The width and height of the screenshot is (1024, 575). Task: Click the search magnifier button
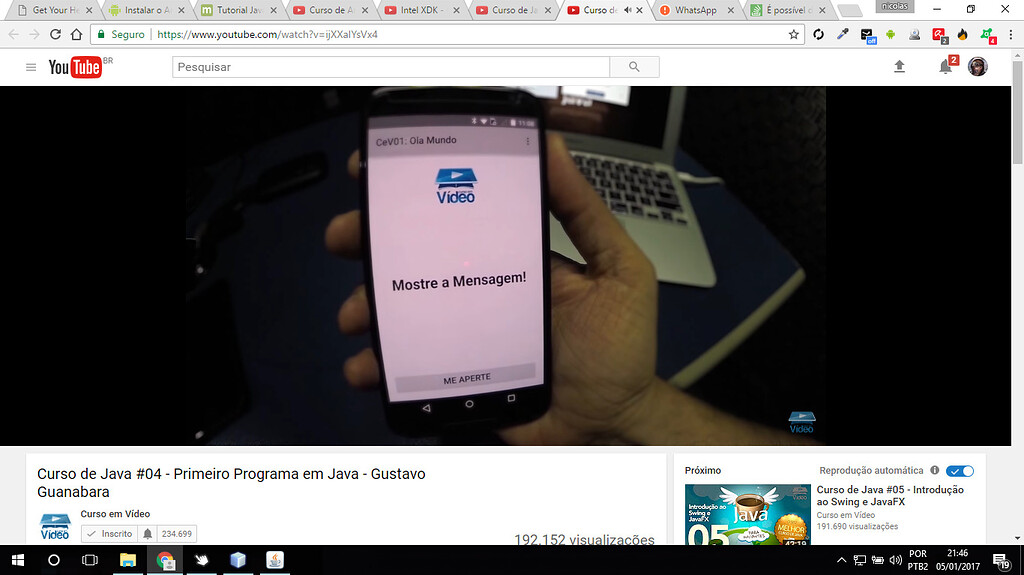pyautogui.click(x=634, y=67)
